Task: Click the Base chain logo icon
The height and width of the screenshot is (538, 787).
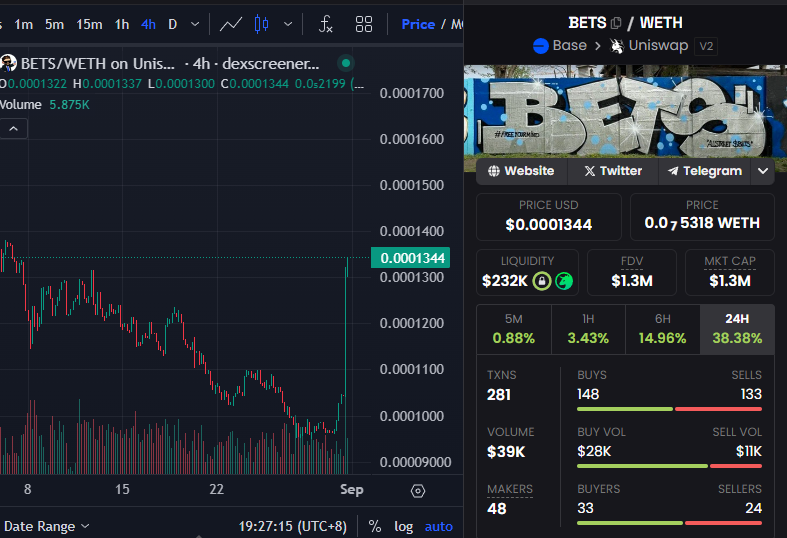Action: tap(541, 46)
